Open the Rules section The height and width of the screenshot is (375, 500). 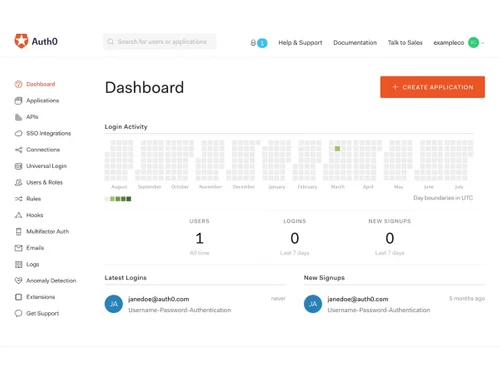[x=34, y=199]
